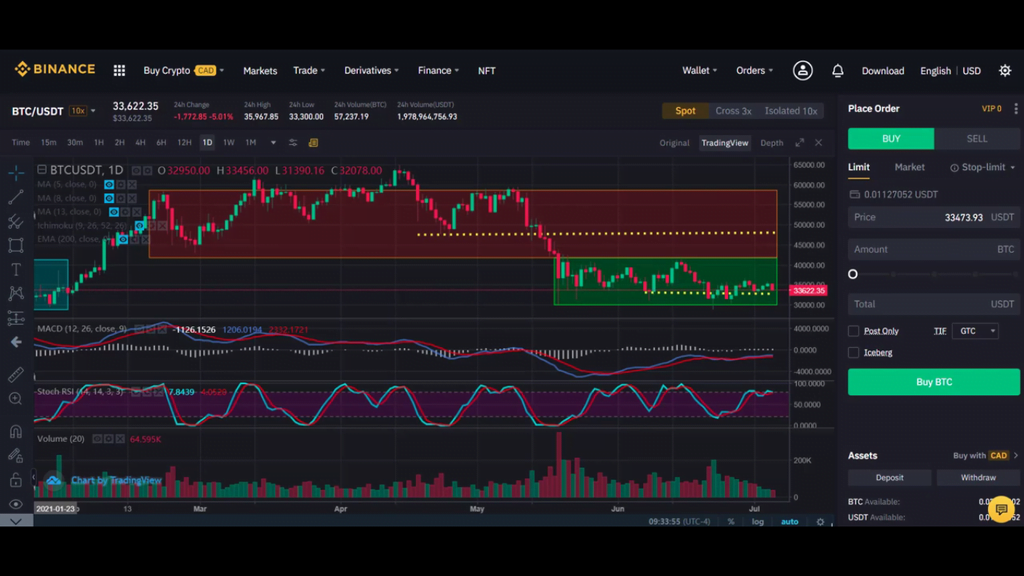
Task: Click the Withdraw button
Action: point(978,477)
